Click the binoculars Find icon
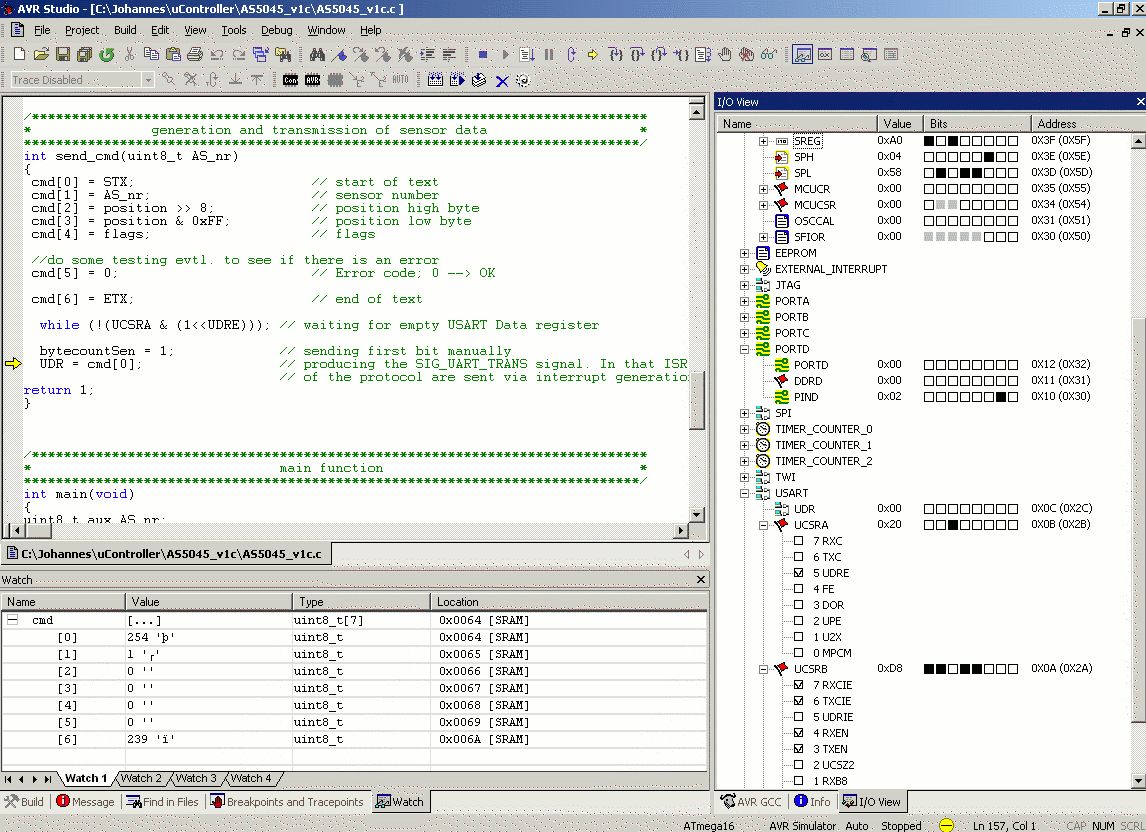Image resolution: width=1146 pixels, height=832 pixels. [317, 55]
